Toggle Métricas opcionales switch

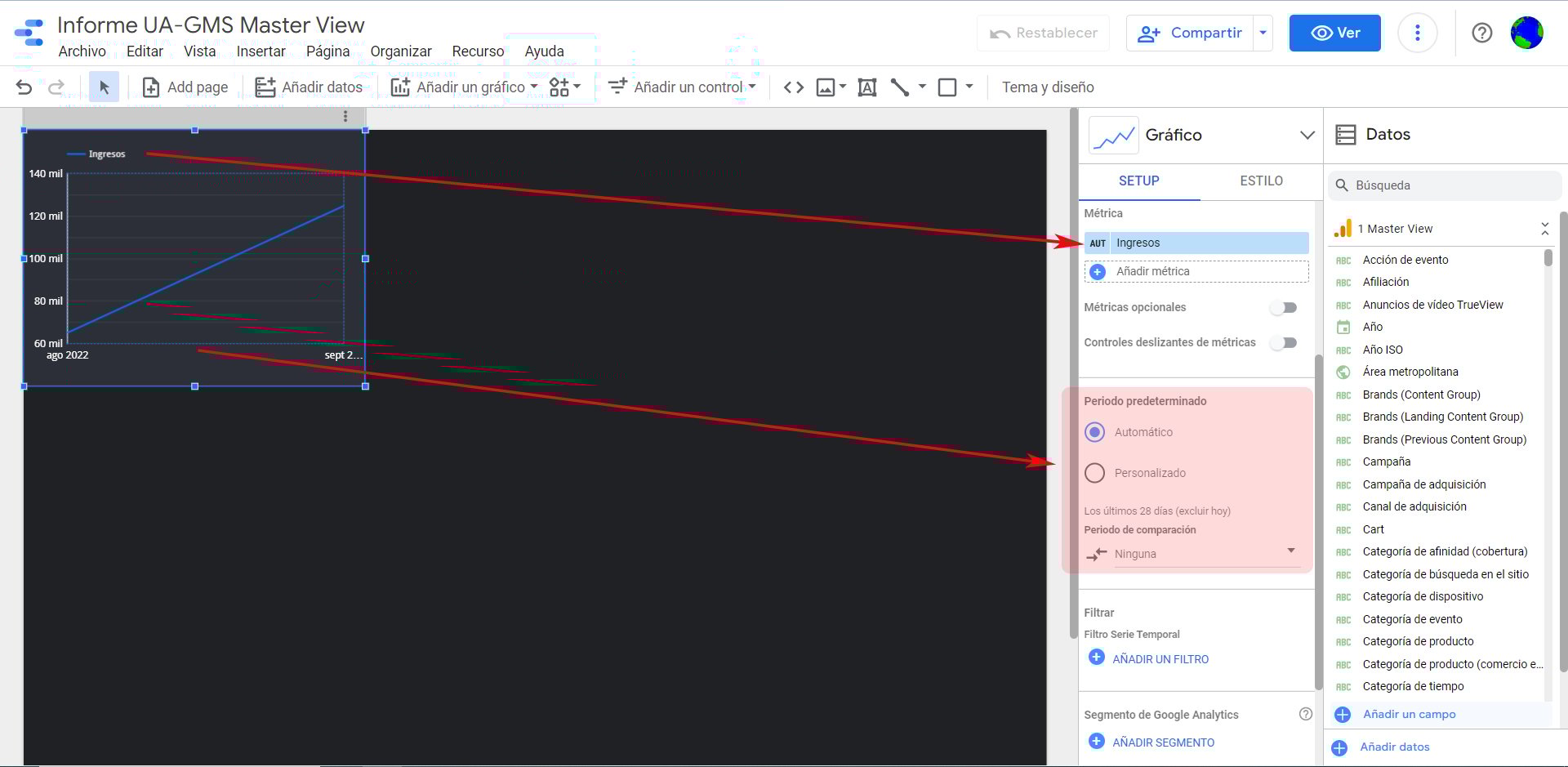1283,308
